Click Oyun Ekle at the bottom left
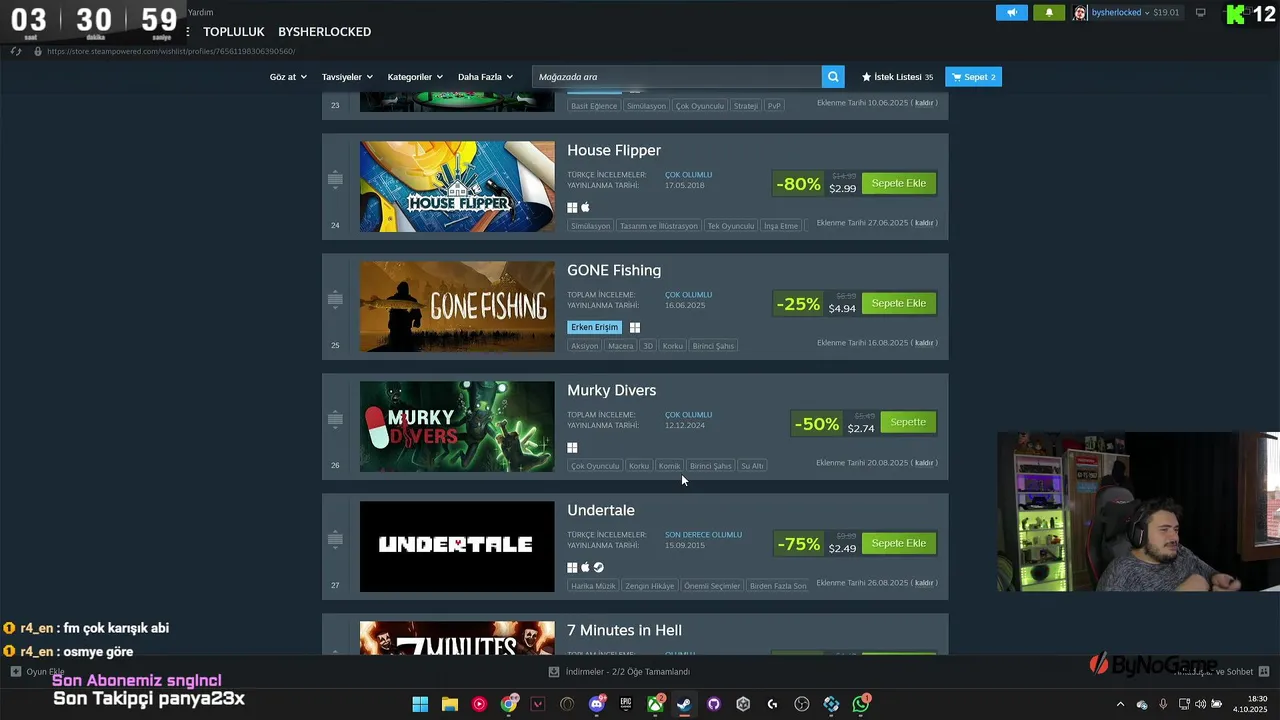This screenshot has width=1280, height=720. click(x=38, y=672)
